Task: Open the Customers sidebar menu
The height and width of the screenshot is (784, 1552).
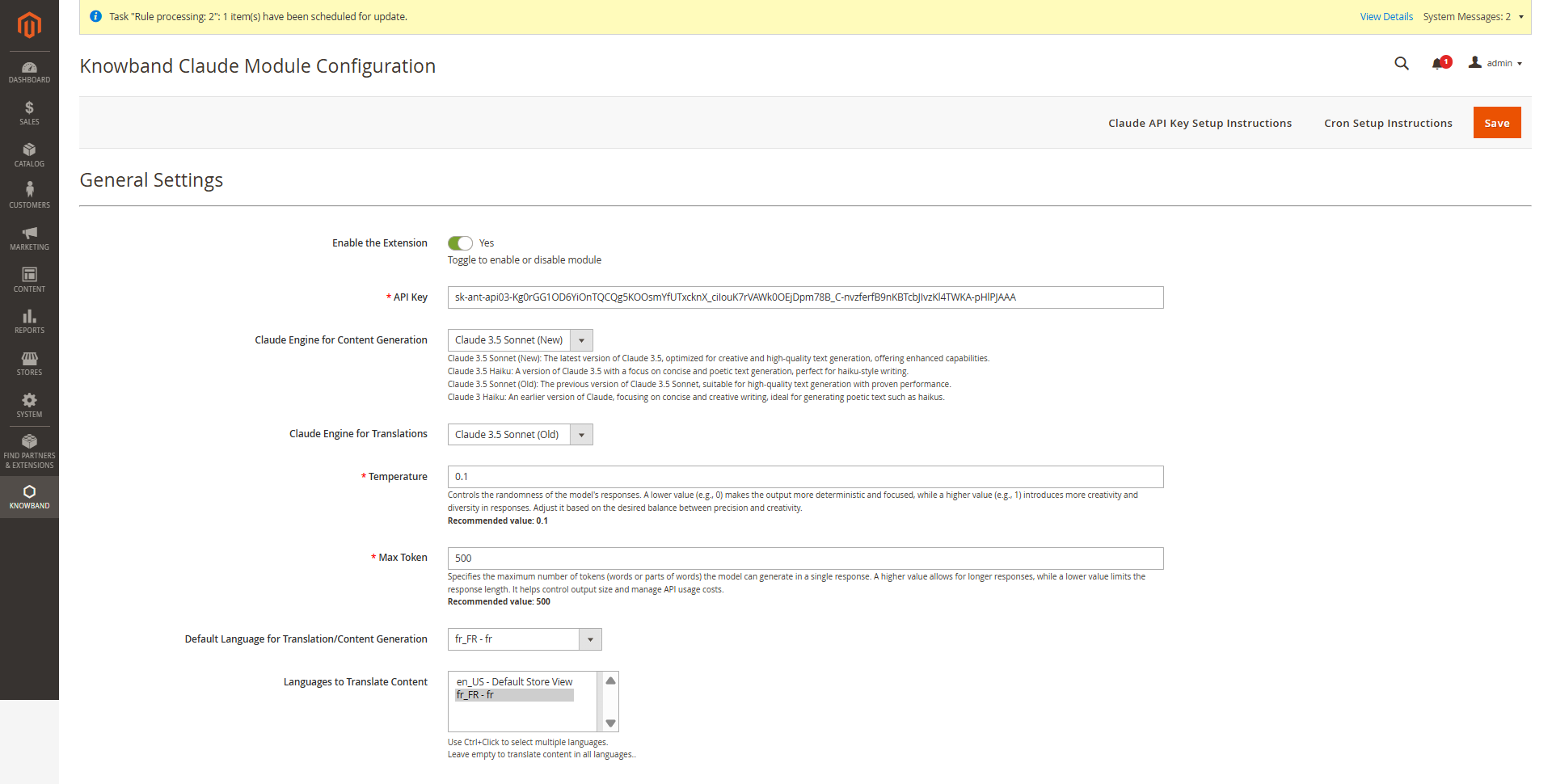Action: tap(29, 196)
